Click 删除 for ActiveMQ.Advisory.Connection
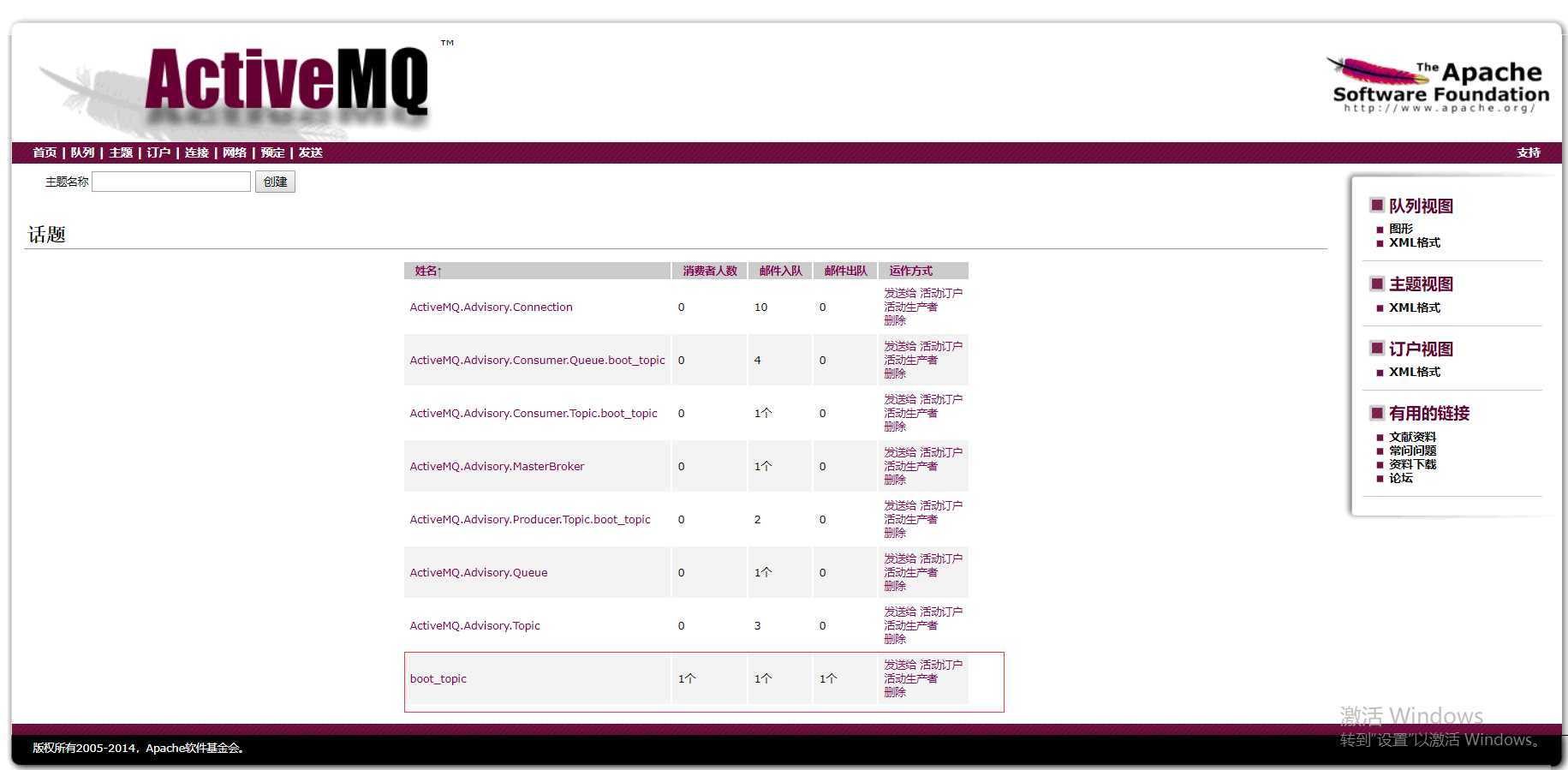 (895, 320)
